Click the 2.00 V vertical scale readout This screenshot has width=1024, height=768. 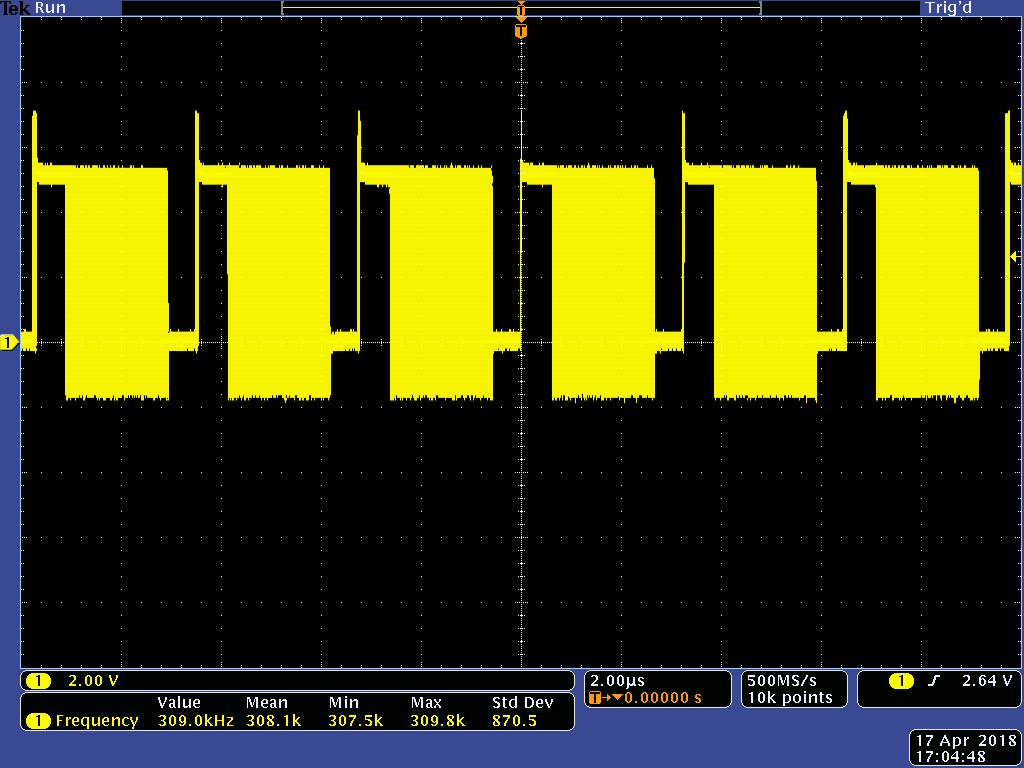pyautogui.click(x=93, y=681)
